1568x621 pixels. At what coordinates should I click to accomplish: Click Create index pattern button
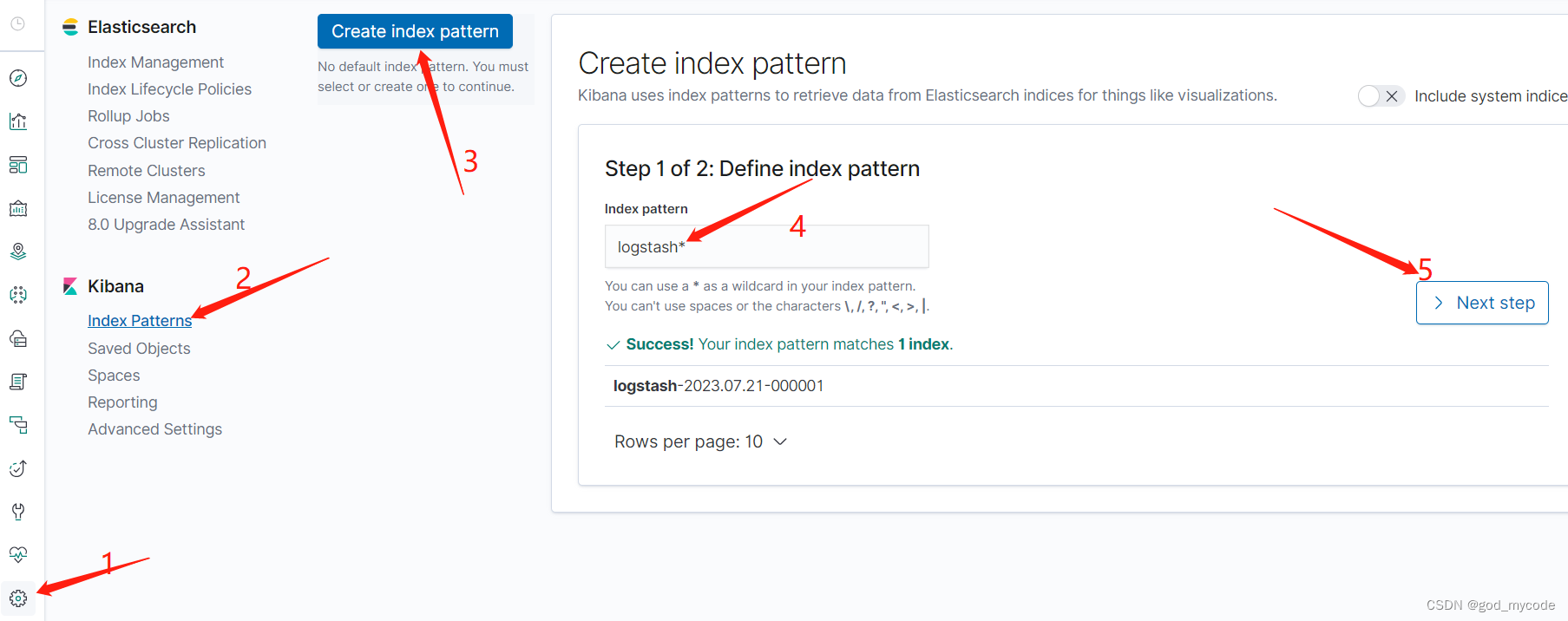click(415, 31)
